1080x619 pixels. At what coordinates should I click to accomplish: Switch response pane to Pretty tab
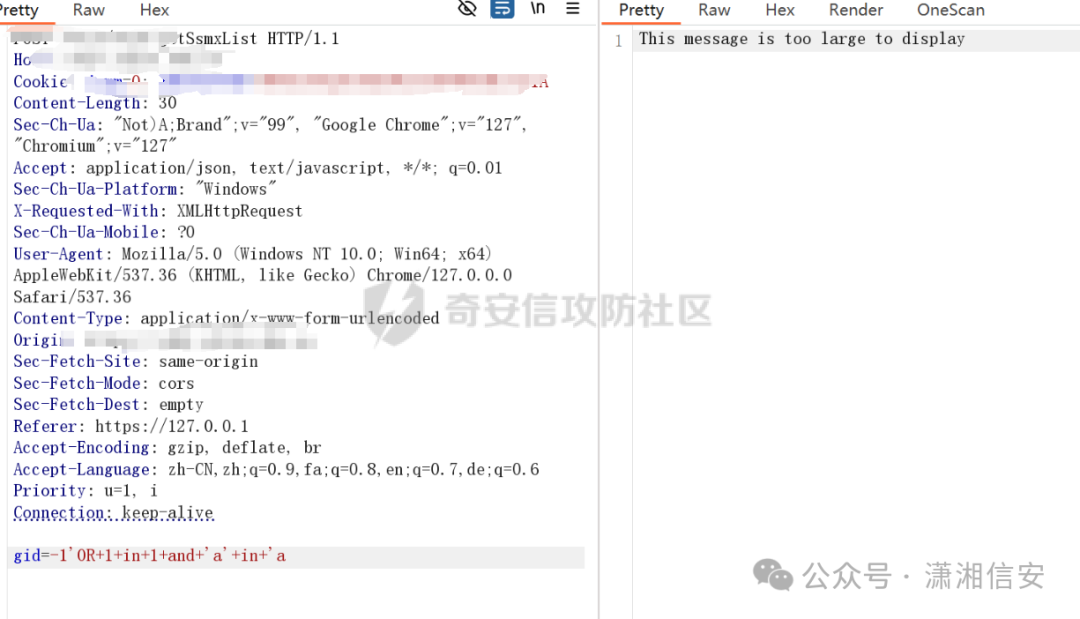(641, 10)
